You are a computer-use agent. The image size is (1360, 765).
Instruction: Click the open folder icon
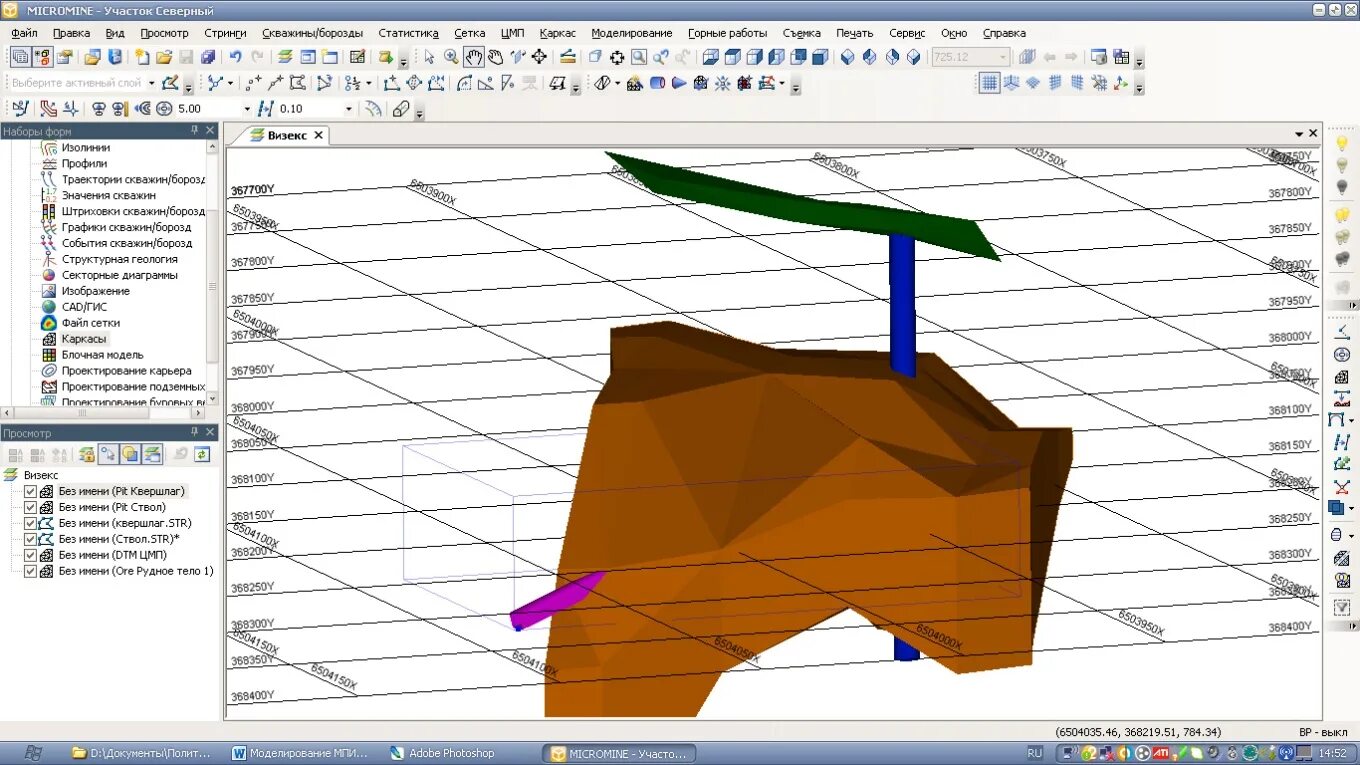162,57
